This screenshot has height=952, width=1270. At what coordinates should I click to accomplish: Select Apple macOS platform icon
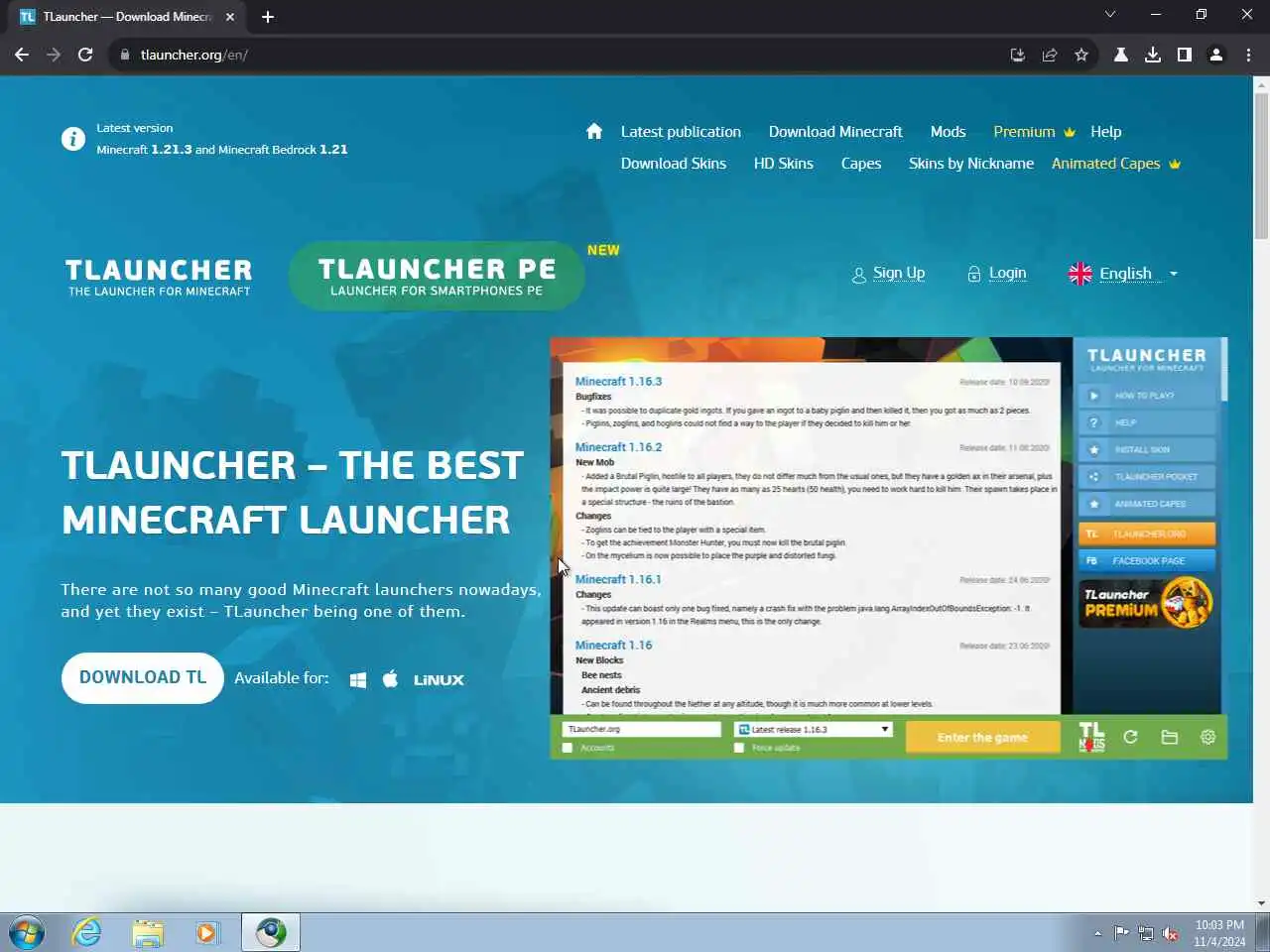[x=390, y=678]
